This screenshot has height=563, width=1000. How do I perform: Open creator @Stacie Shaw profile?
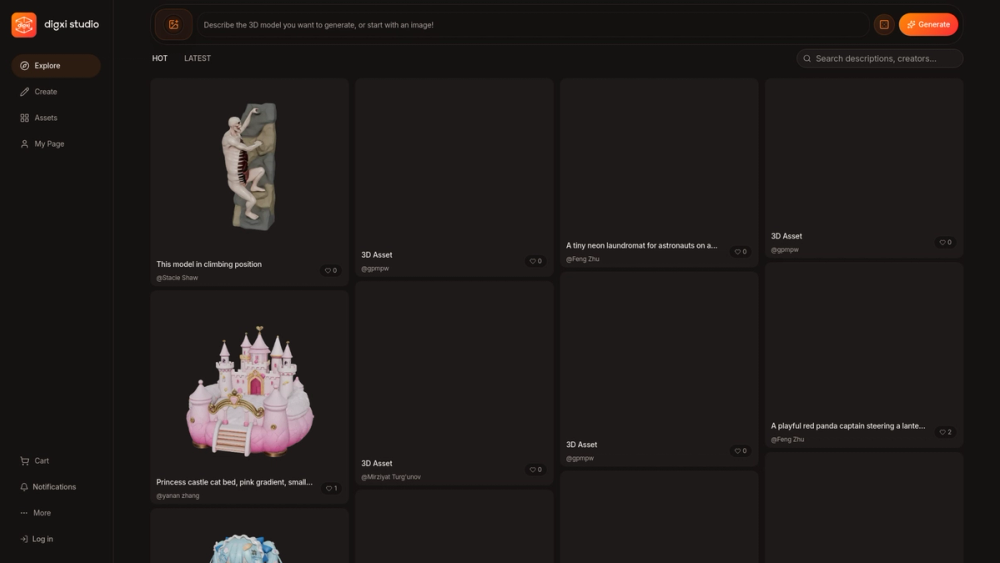point(177,278)
